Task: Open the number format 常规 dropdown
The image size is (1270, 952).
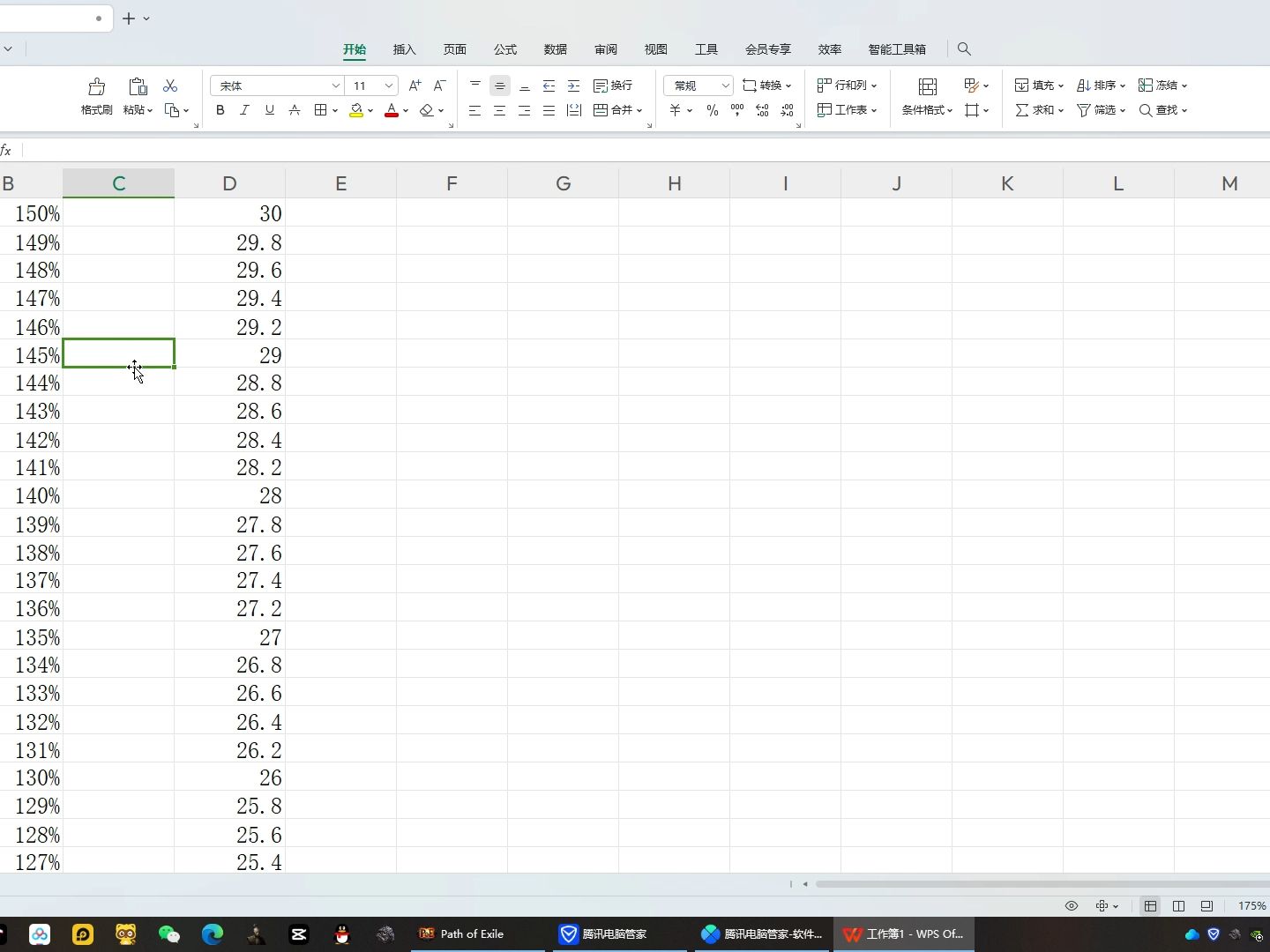Action: pos(725,86)
